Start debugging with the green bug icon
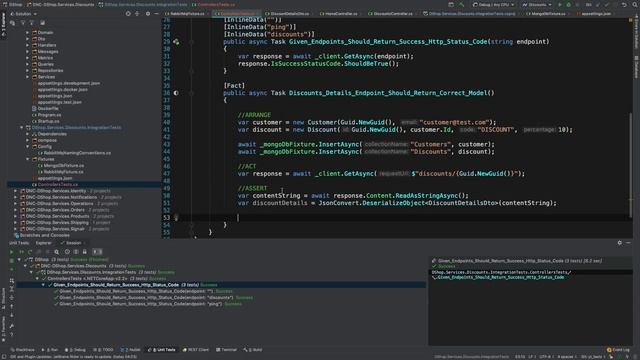 [x=569, y=4]
